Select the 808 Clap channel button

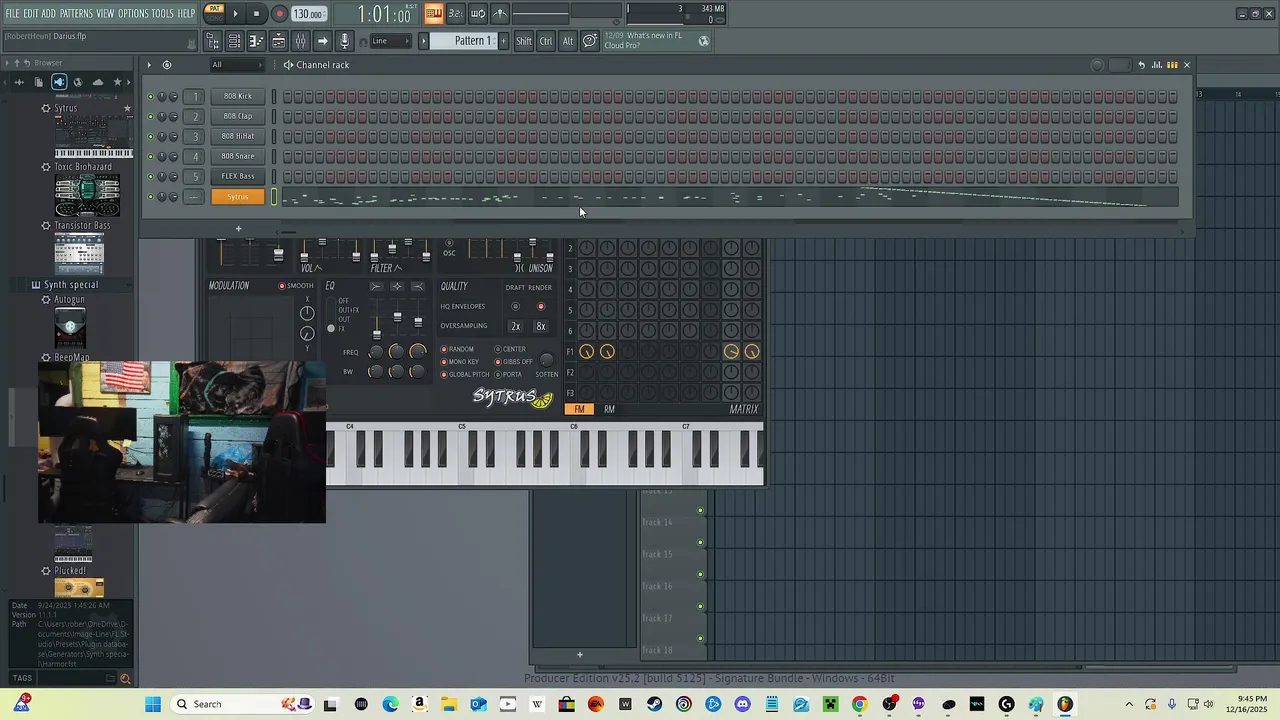pos(238,116)
